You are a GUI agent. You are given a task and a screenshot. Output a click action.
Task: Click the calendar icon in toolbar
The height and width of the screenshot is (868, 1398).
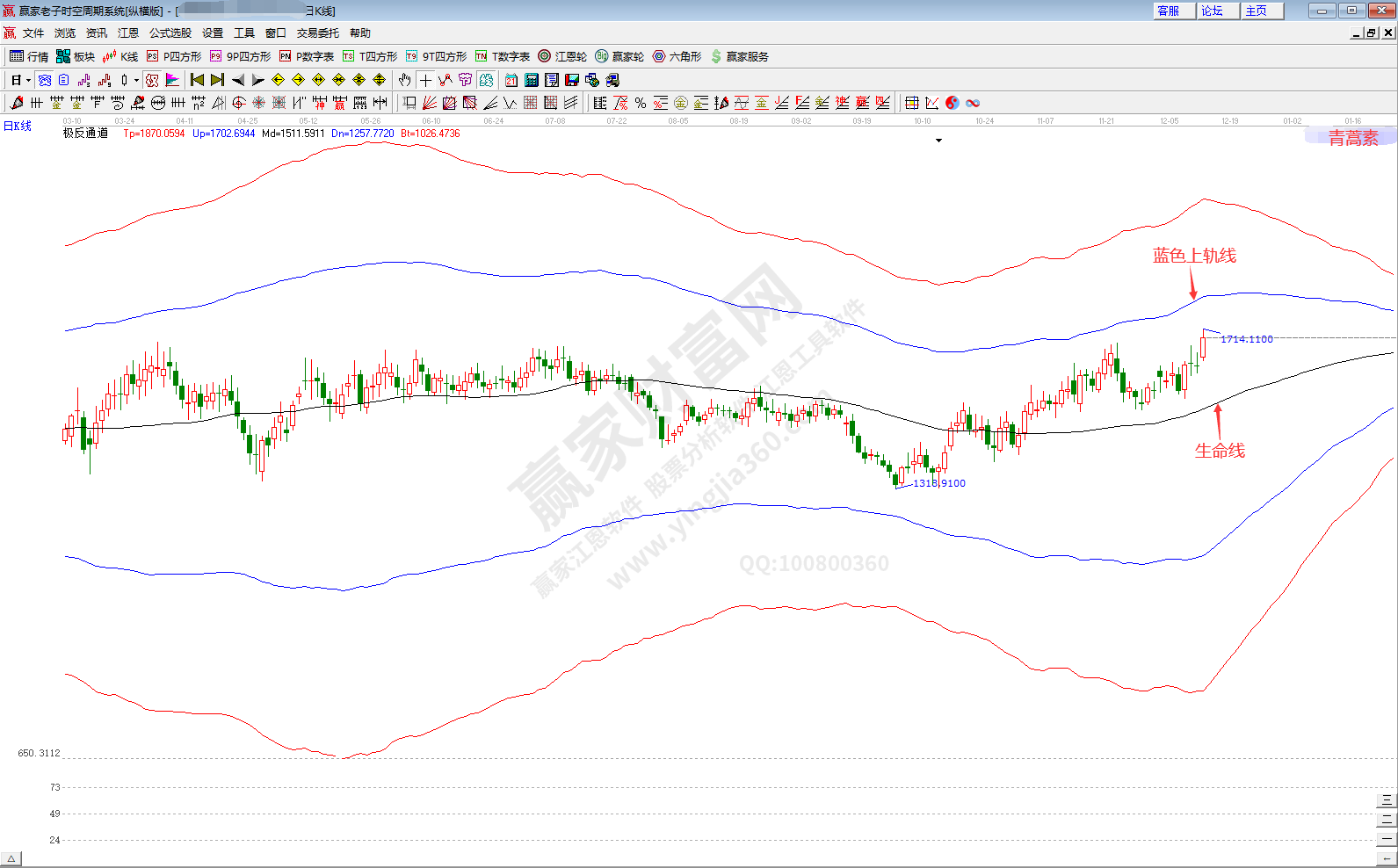coord(511,80)
